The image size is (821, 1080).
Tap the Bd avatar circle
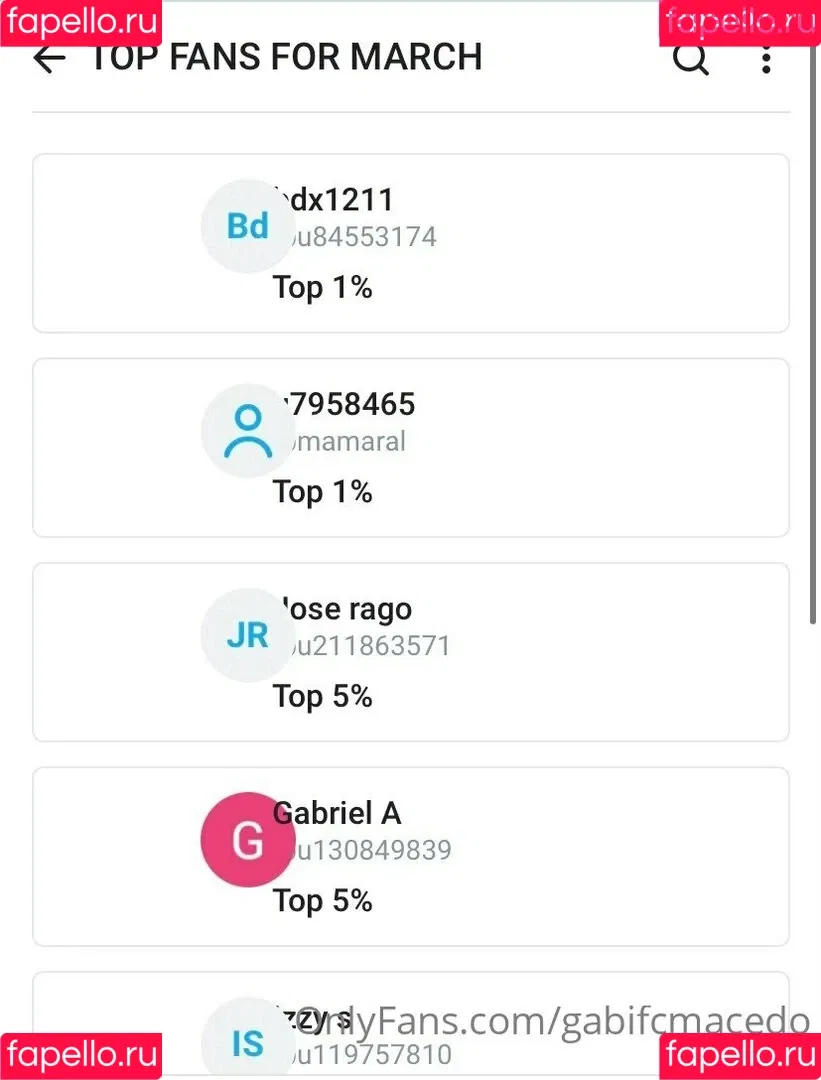tap(248, 226)
